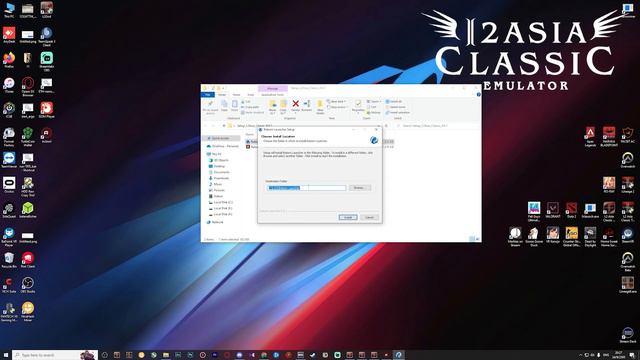The image size is (640, 360).
Task: Click the blue Help icon in Explorer
Action: [x=478, y=95]
